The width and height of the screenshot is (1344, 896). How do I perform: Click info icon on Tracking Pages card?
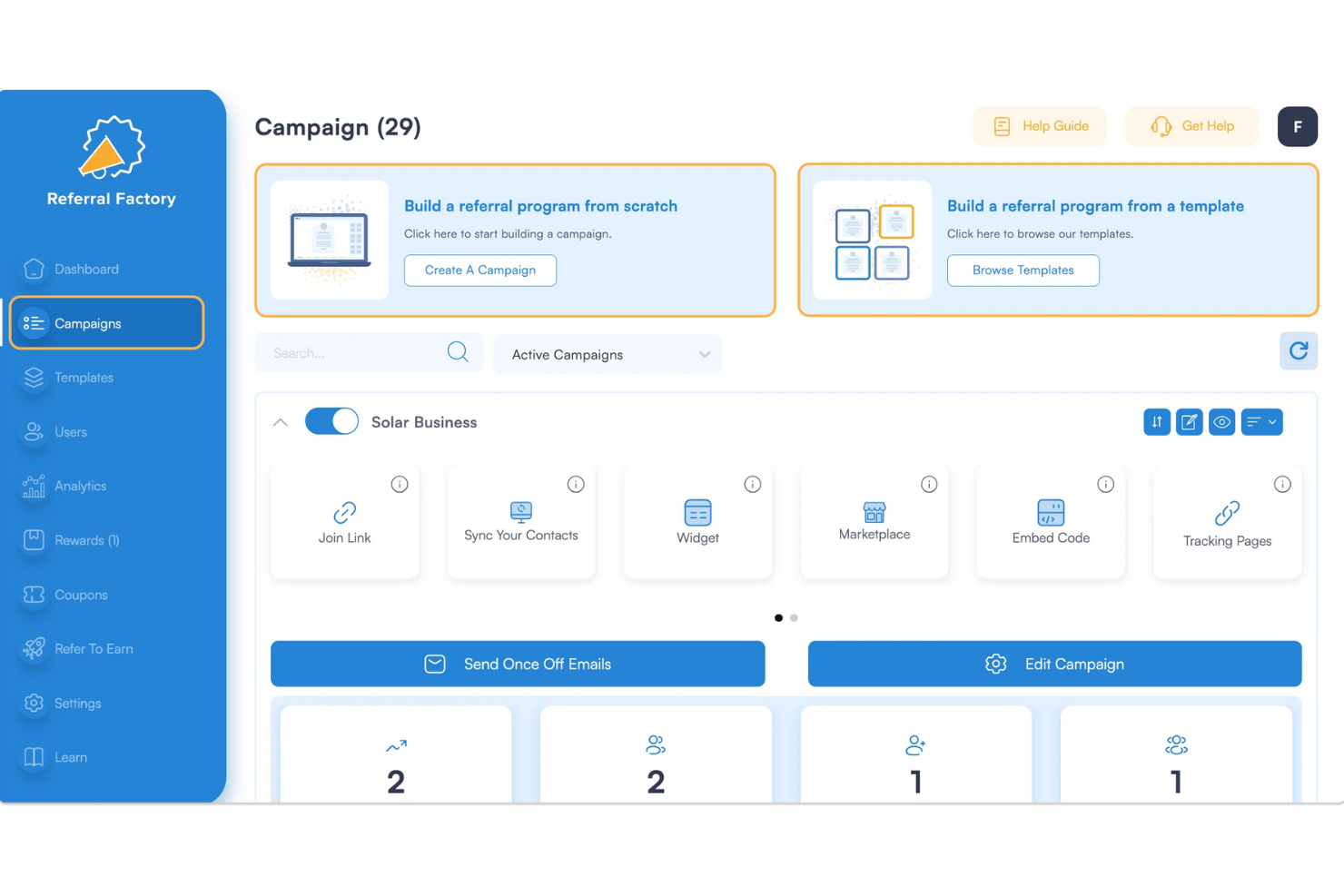pyautogui.click(x=1282, y=485)
